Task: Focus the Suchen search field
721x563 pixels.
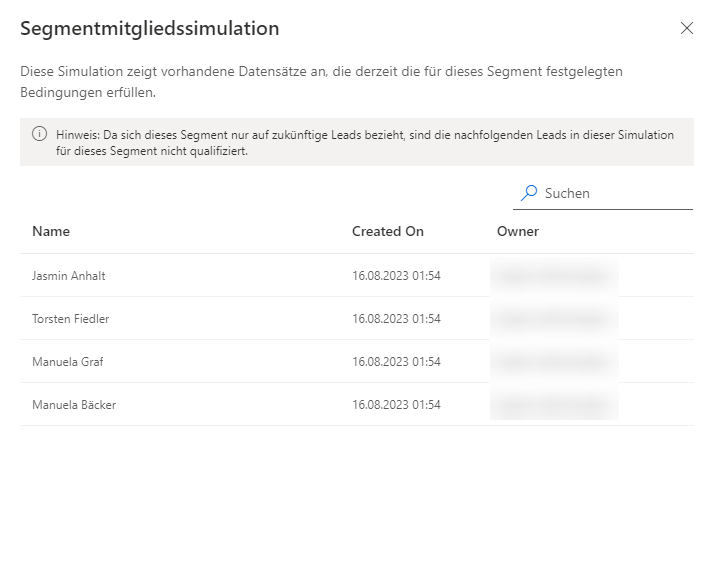Action: (x=603, y=194)
